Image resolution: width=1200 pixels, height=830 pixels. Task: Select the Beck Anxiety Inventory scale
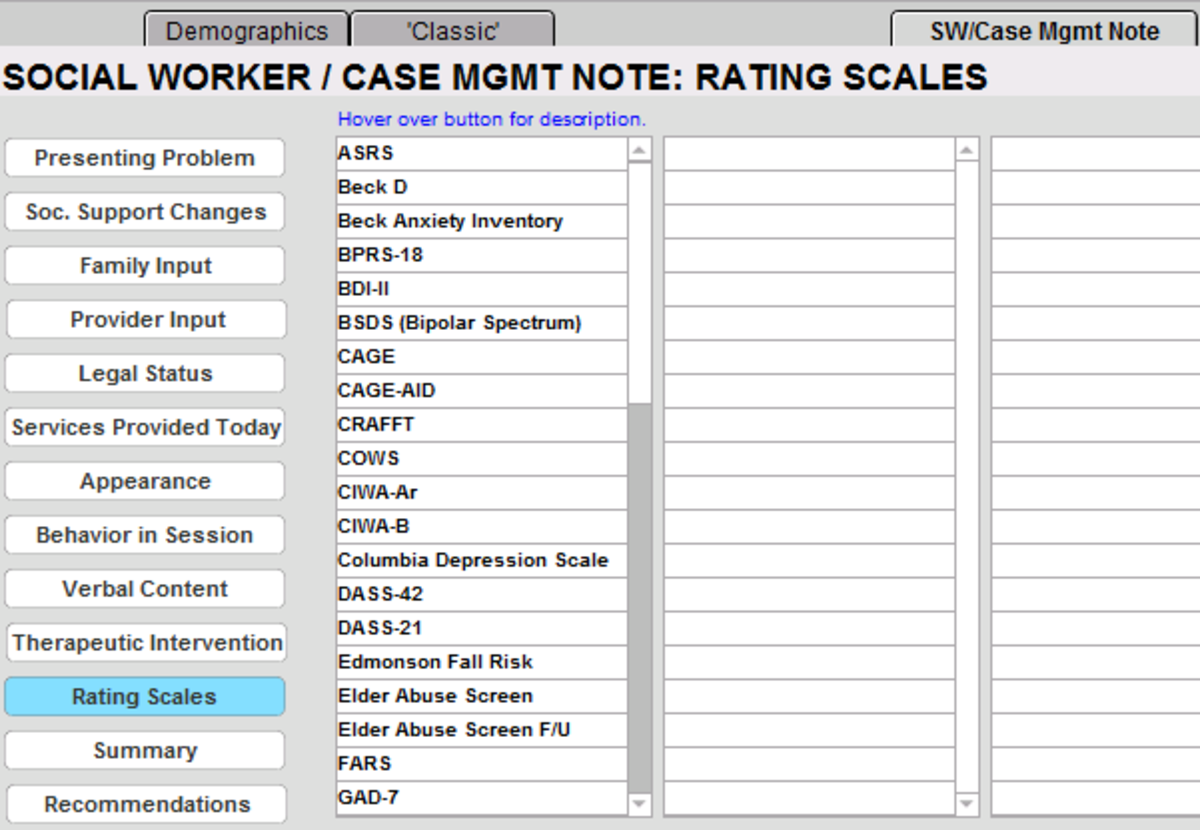(x=450, y=221)
